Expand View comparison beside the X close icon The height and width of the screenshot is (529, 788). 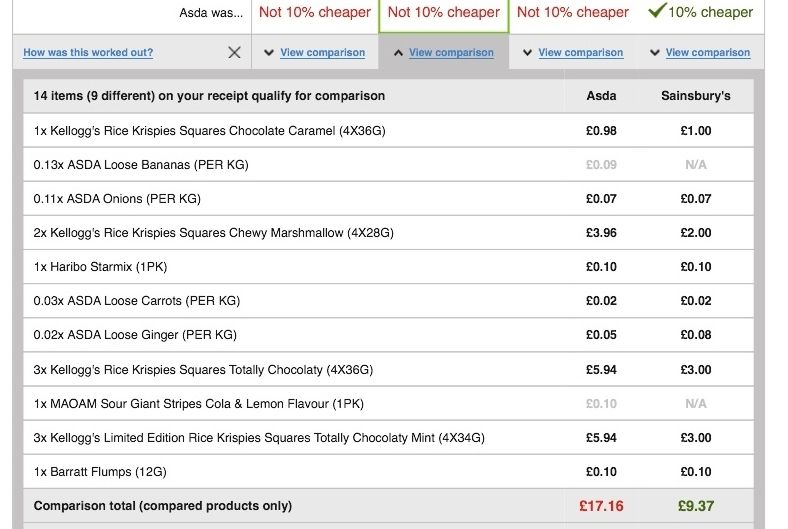tap(314, 53)
